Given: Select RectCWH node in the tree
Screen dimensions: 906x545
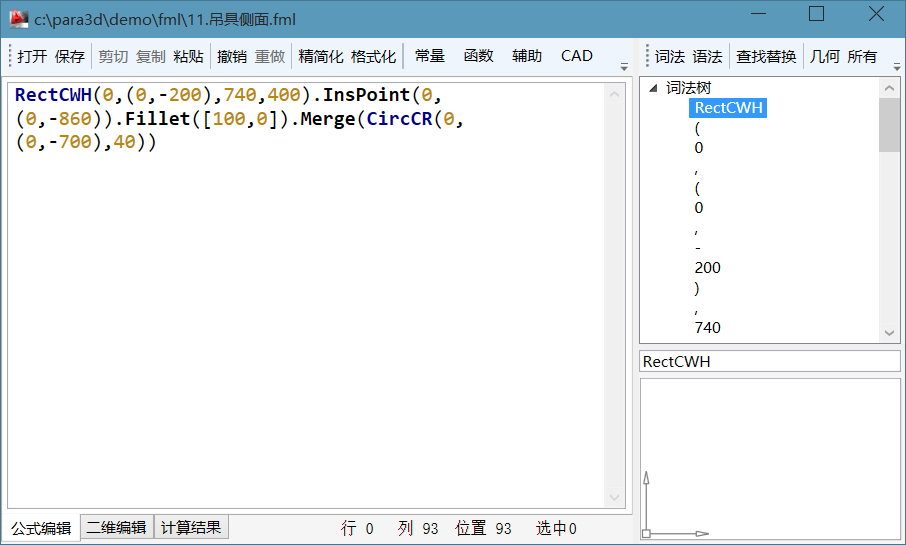Looking at the screenshot, I should click(728, 107).
